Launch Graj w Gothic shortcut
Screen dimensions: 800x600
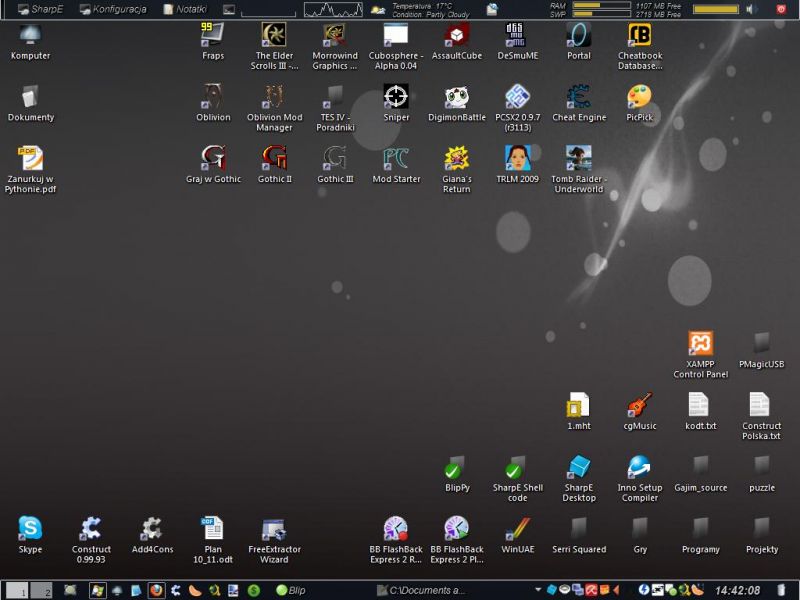pyautogui.click(x=213, y=165)
